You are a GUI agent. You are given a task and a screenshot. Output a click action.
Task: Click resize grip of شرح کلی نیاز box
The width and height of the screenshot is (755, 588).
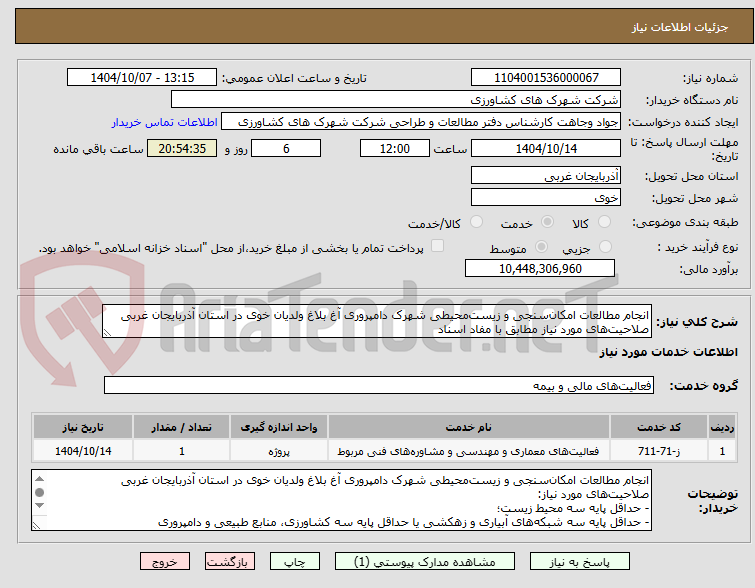[x=107, y=332]
